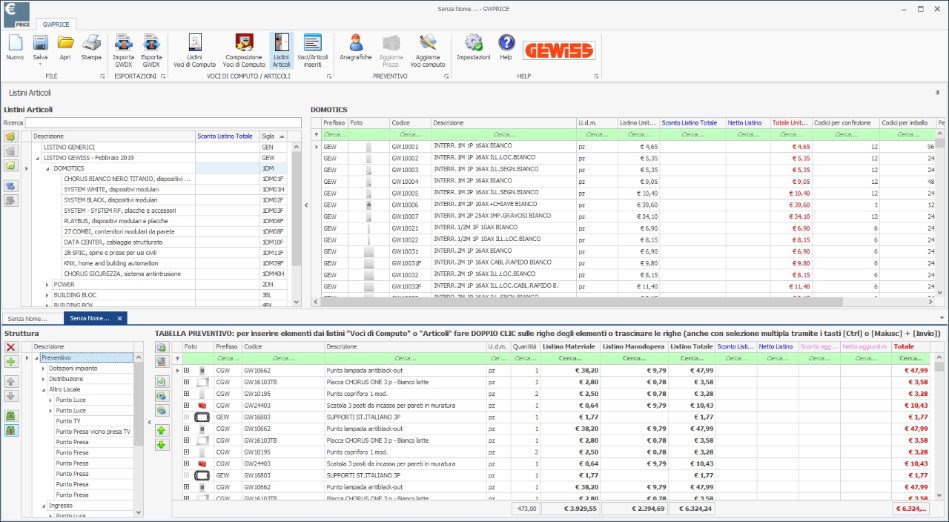The height and width of the screenshot is (522, 949).
Task: Click the green up arrow in preventivo toolbar
Action: [161, 431]
